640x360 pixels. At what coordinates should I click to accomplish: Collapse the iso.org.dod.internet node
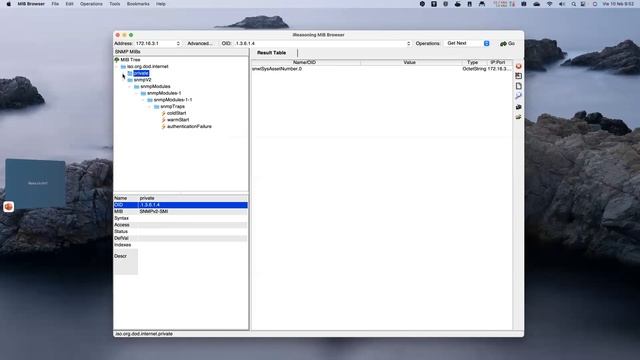coord(117,67)
